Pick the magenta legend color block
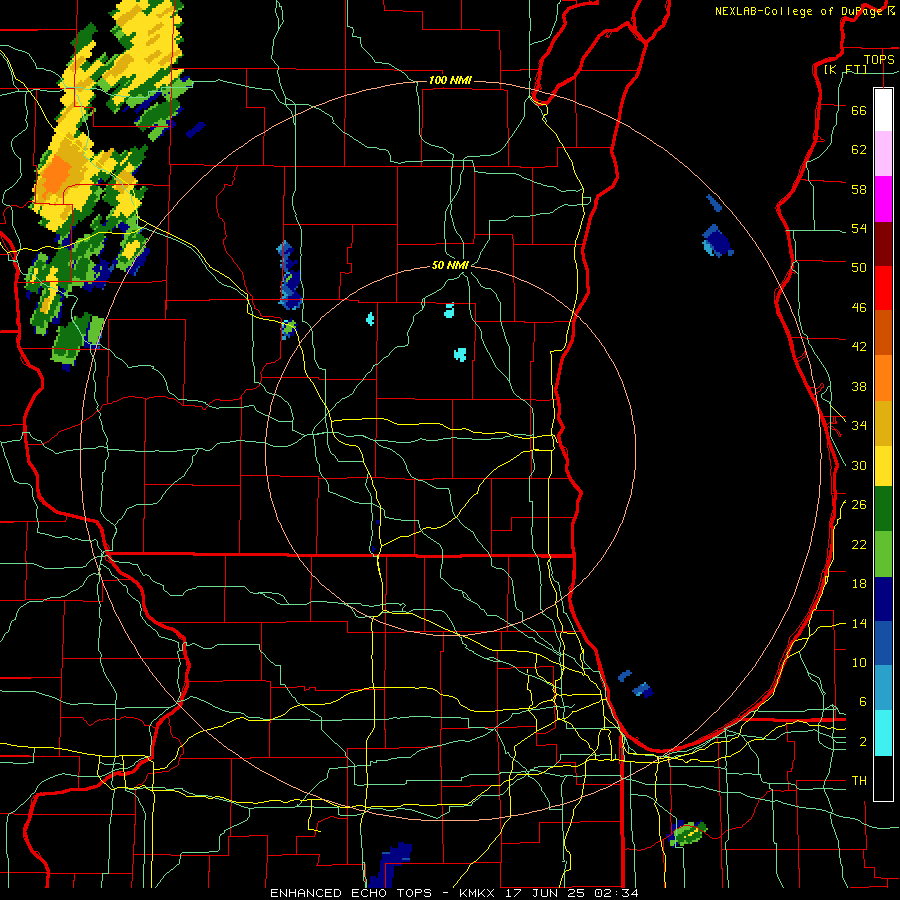The height and width of the screenshot is (900, 900). point(883,199)
